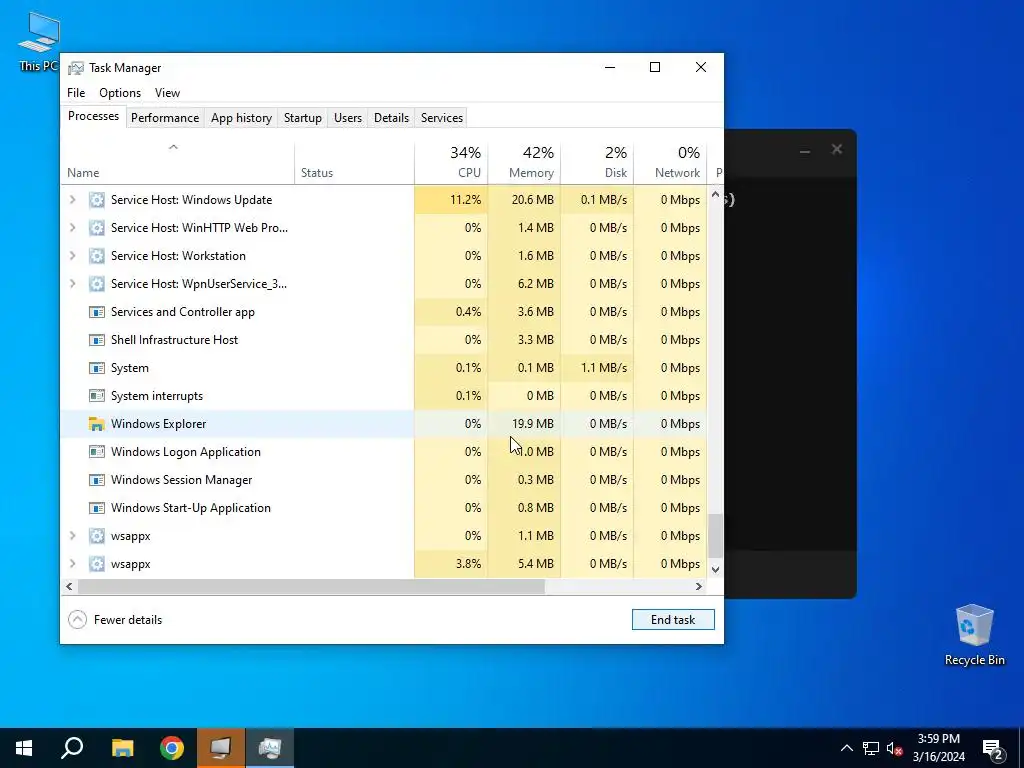Open the Options menu
Viewport: 1024px width, 768px height.
click(x=120, y=93)
